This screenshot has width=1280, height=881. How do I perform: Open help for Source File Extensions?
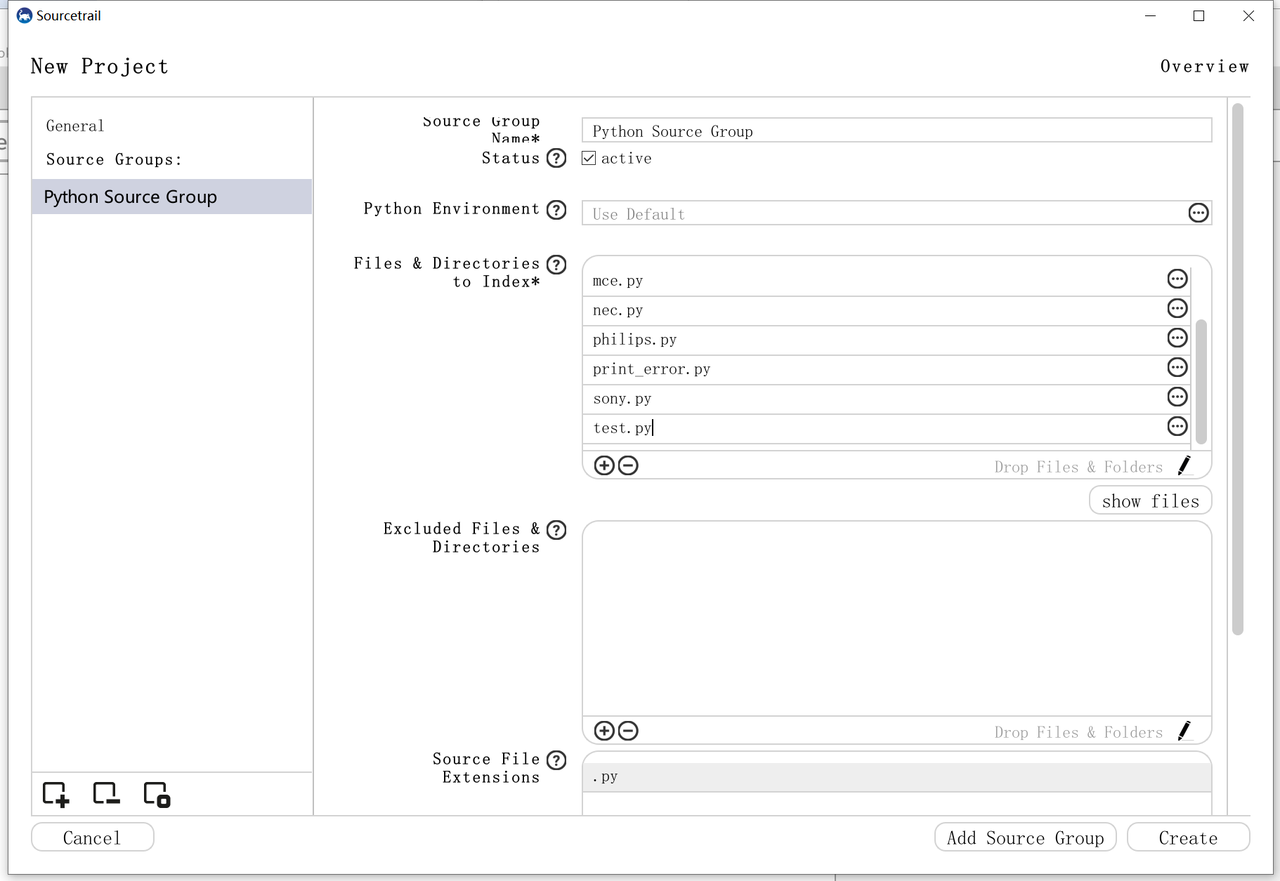557,760
